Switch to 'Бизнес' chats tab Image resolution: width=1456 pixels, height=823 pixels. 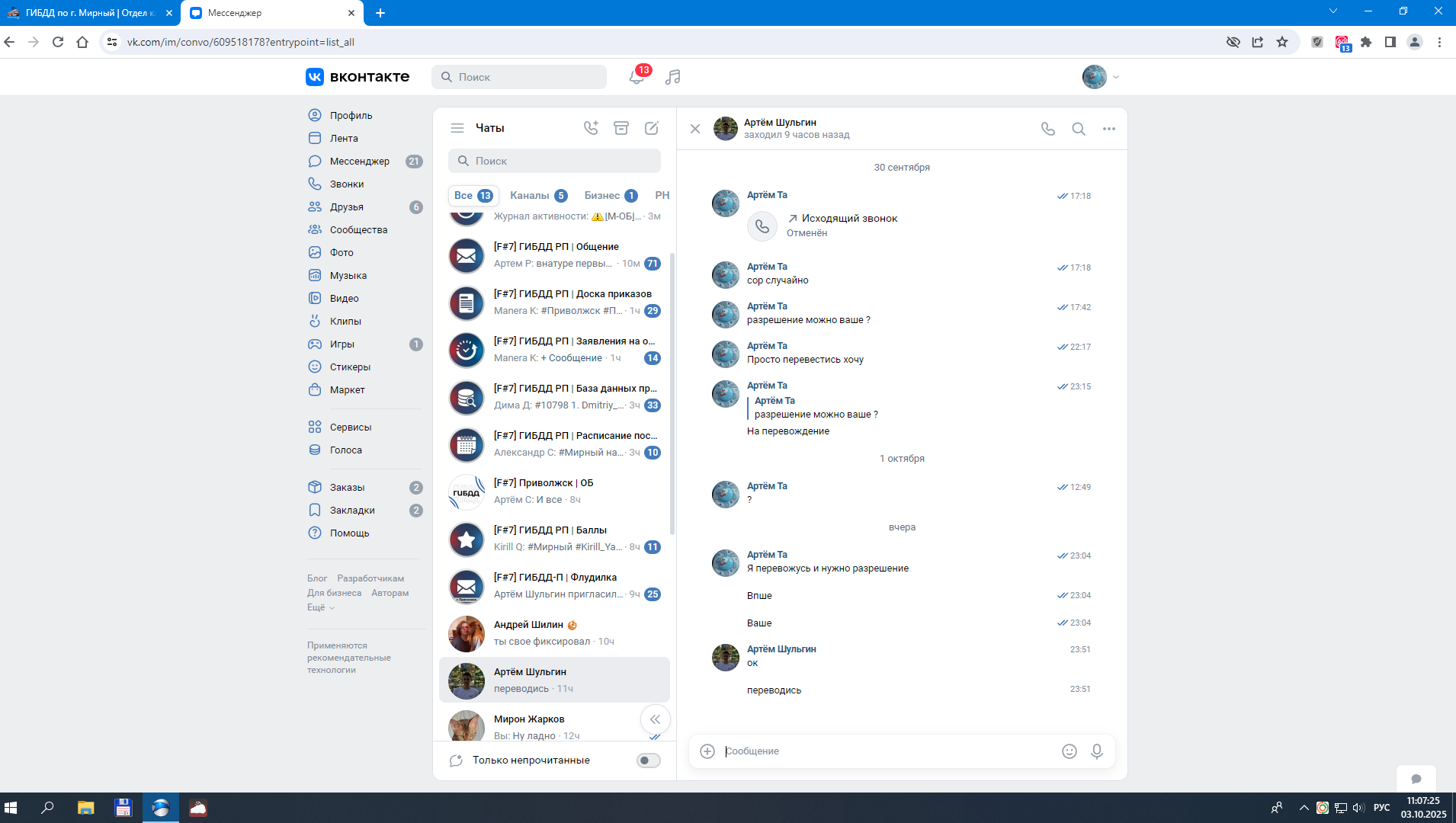pos(611,195)
